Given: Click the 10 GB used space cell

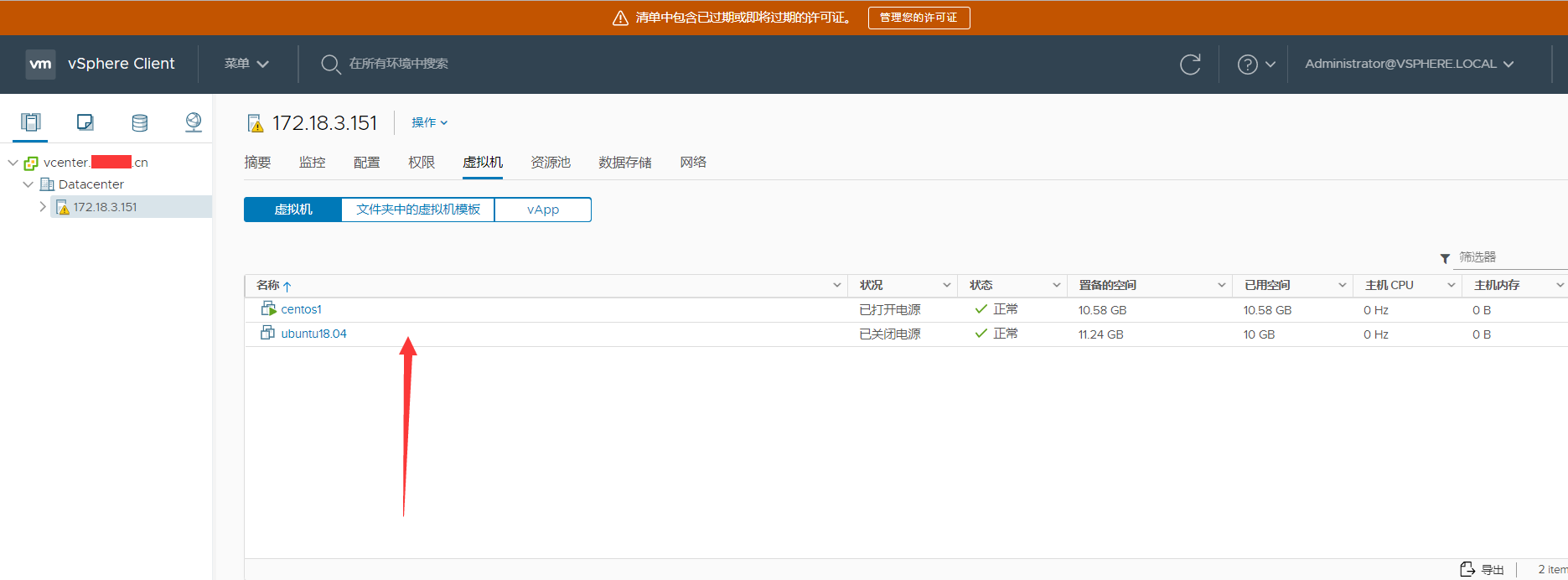Looking at the screenshot, I should [x=1259, y=334].
